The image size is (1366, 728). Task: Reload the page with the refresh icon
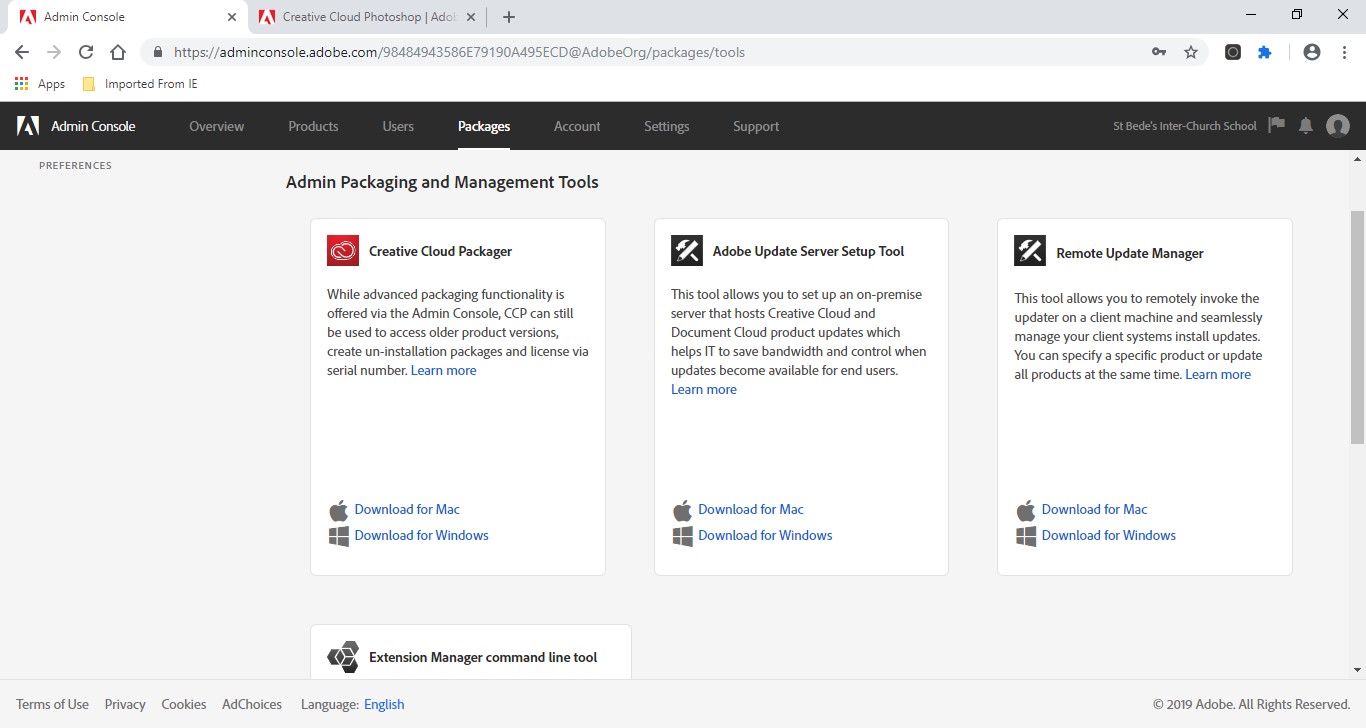(86, 52)
